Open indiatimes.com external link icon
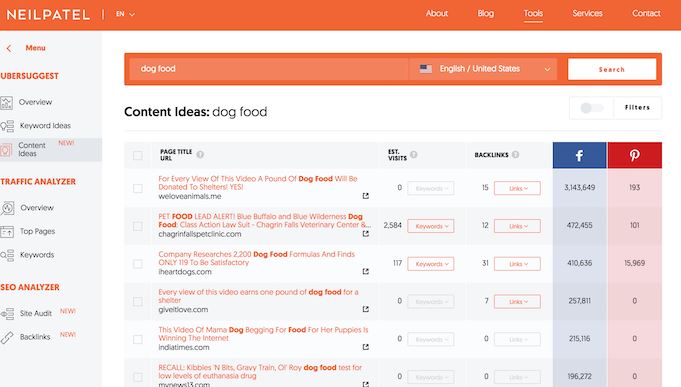The height and width of the screenshot is (387, 681). tap(366, 347)
